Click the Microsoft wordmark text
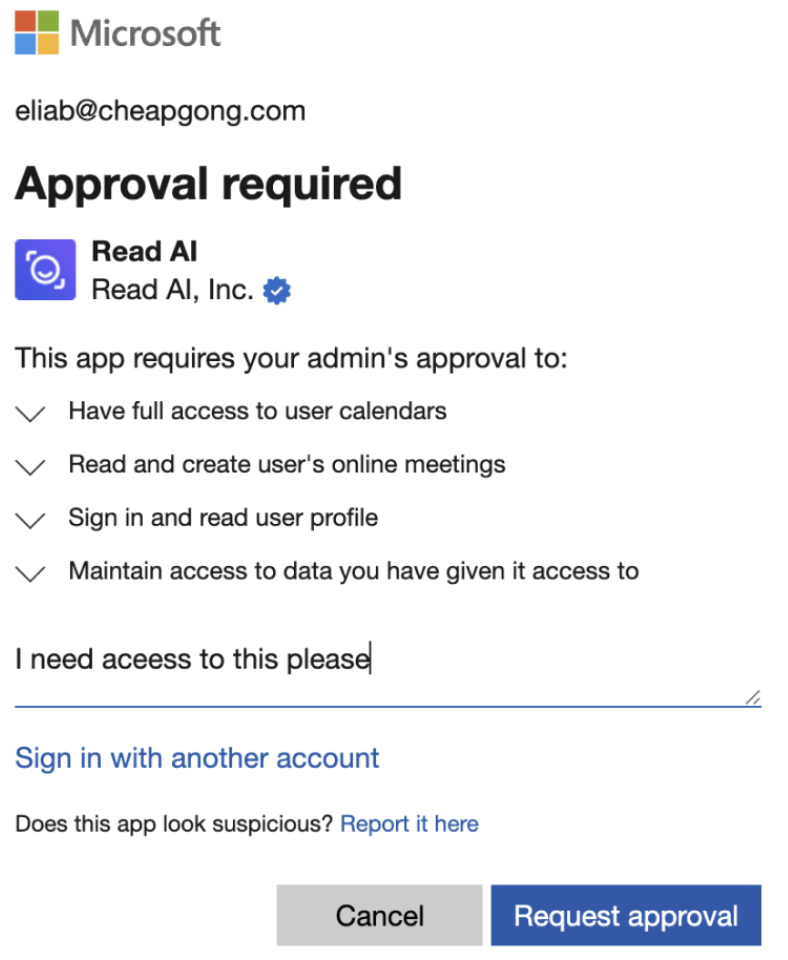The image size is (788, 960). coord(145,33)
